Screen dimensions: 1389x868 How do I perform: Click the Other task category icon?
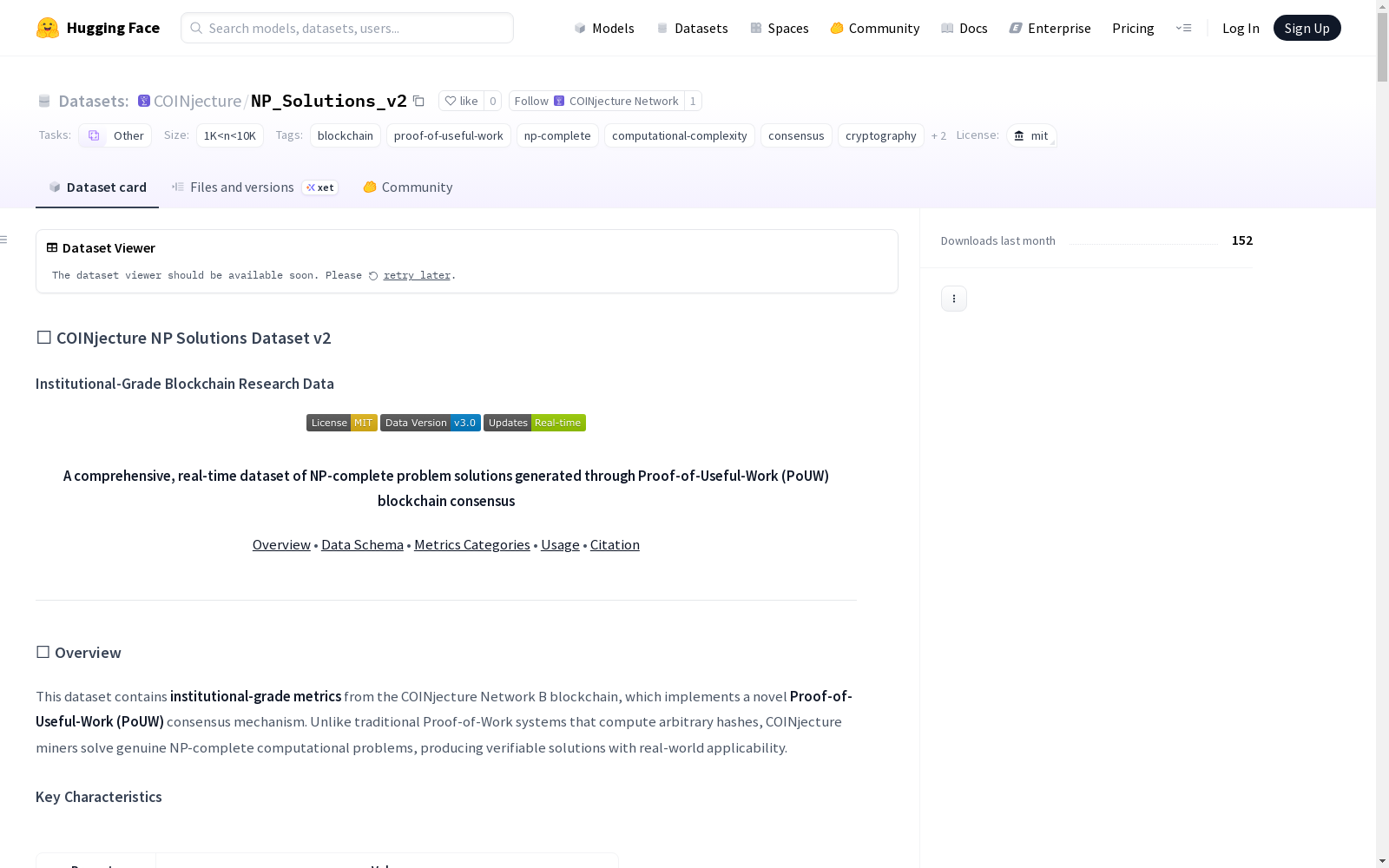point(94,135)
